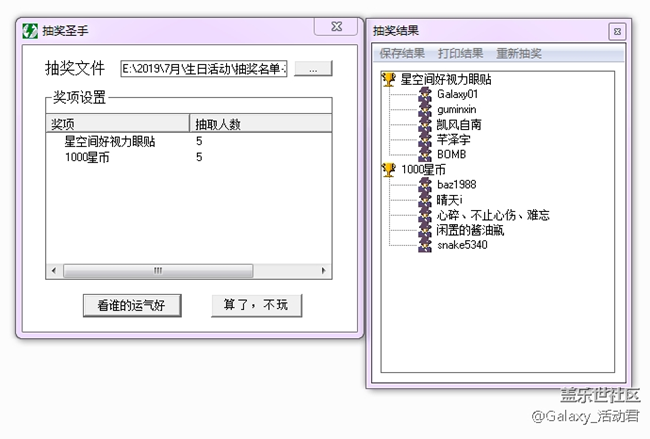
Task: Select 星空间好视力眼贴 node in result tree
Action: click(446, 79)
